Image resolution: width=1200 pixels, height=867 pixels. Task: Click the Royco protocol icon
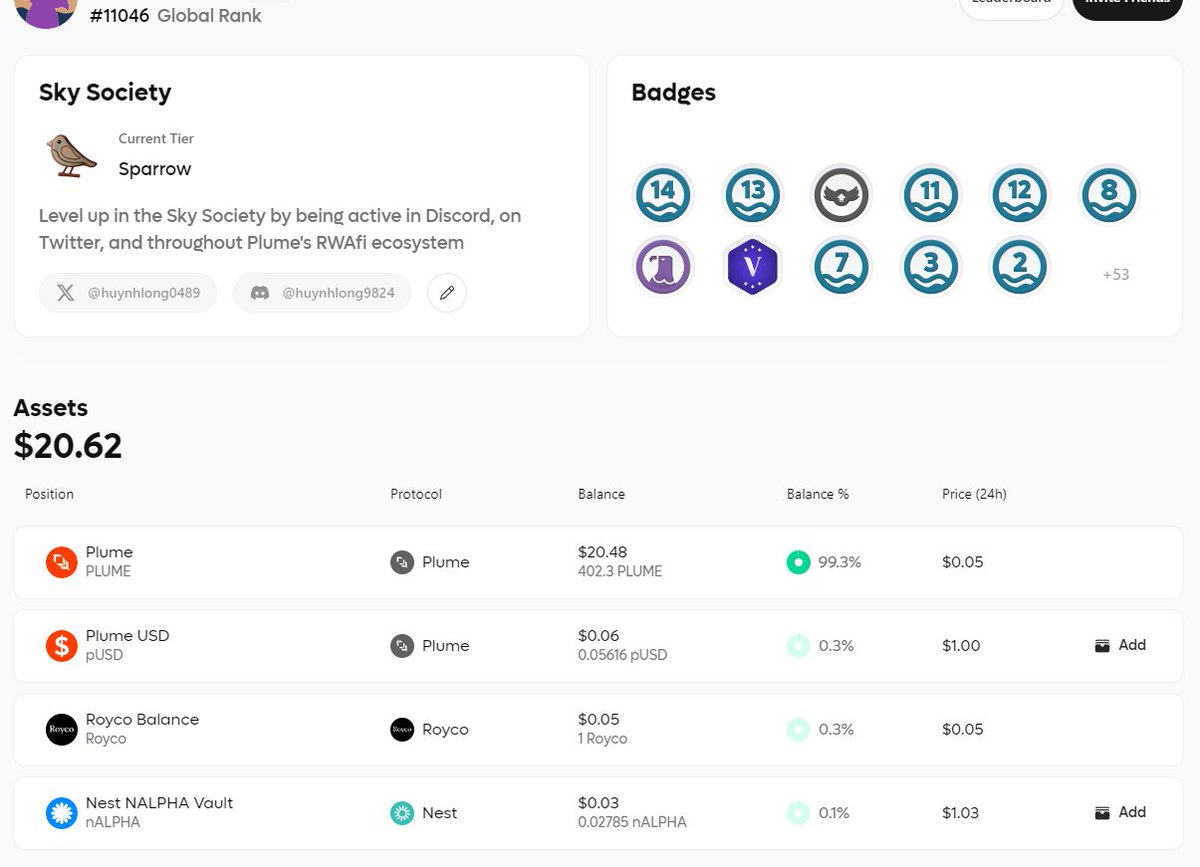click(402, 730)
